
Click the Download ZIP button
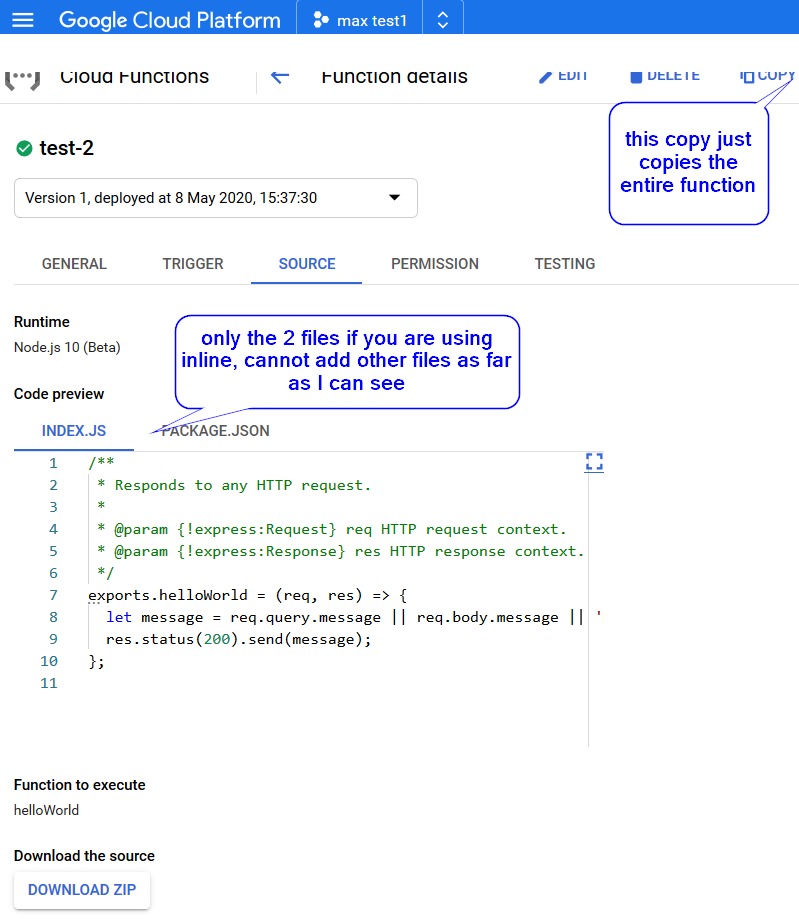point(82,890)
